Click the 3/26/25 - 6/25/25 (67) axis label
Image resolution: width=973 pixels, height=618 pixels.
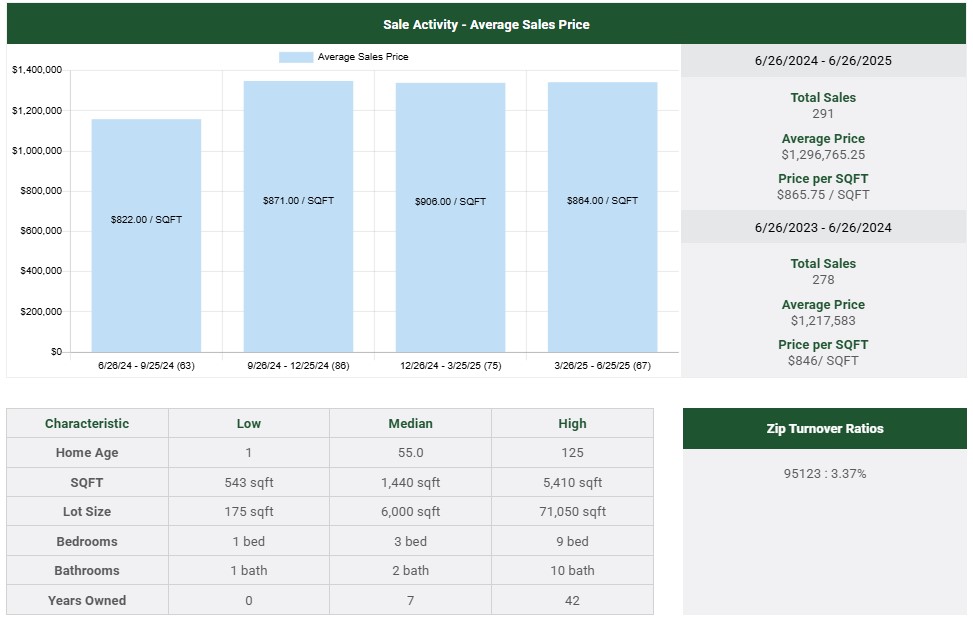(x=602, y=366)
